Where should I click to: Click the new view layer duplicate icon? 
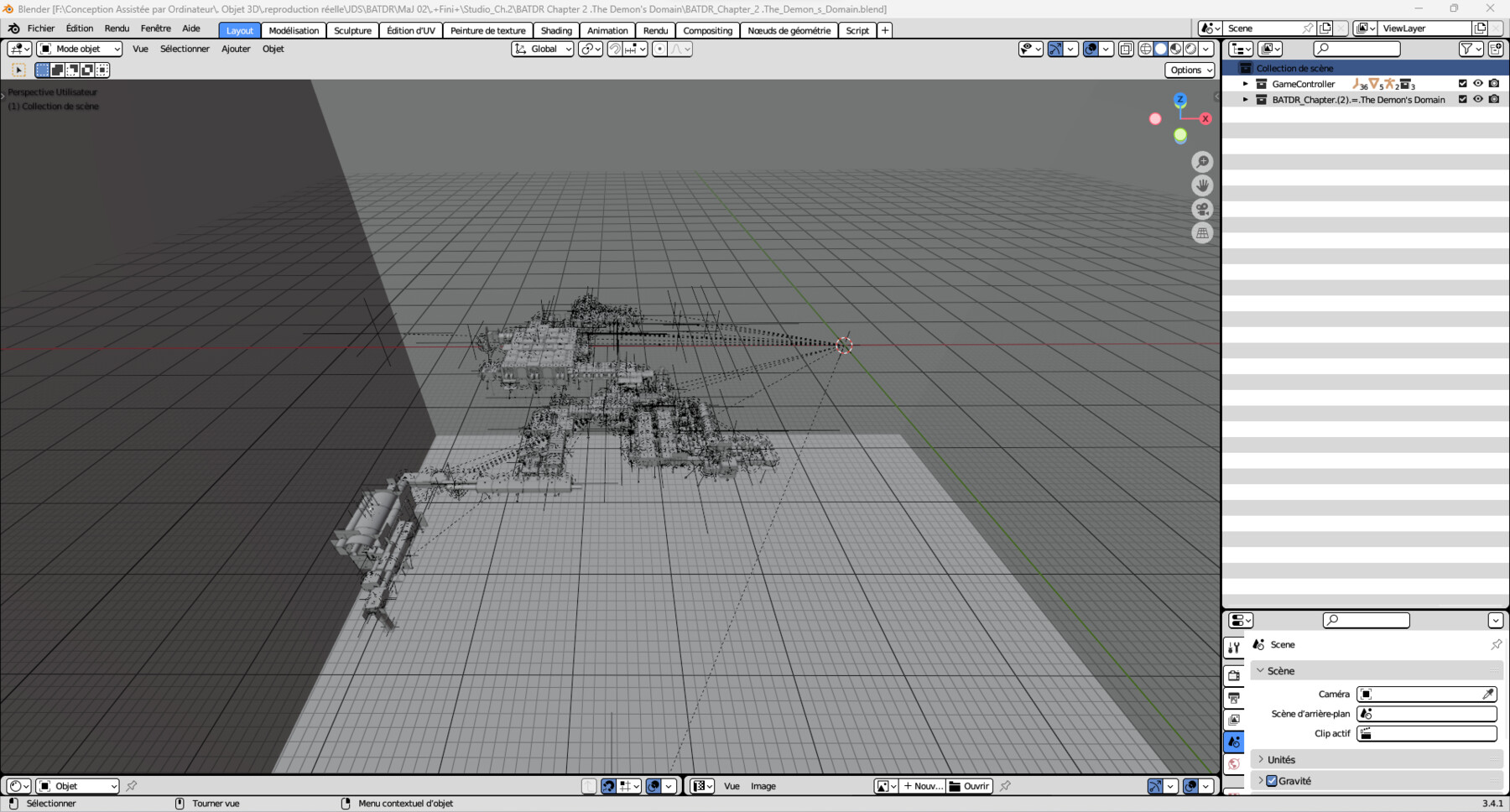point(1480,29)
